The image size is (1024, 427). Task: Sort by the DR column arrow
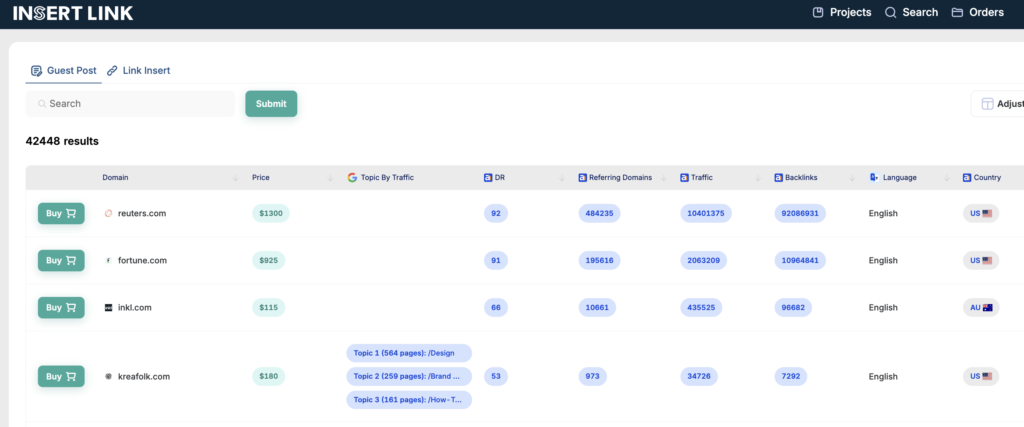click(x=562, y=178)
